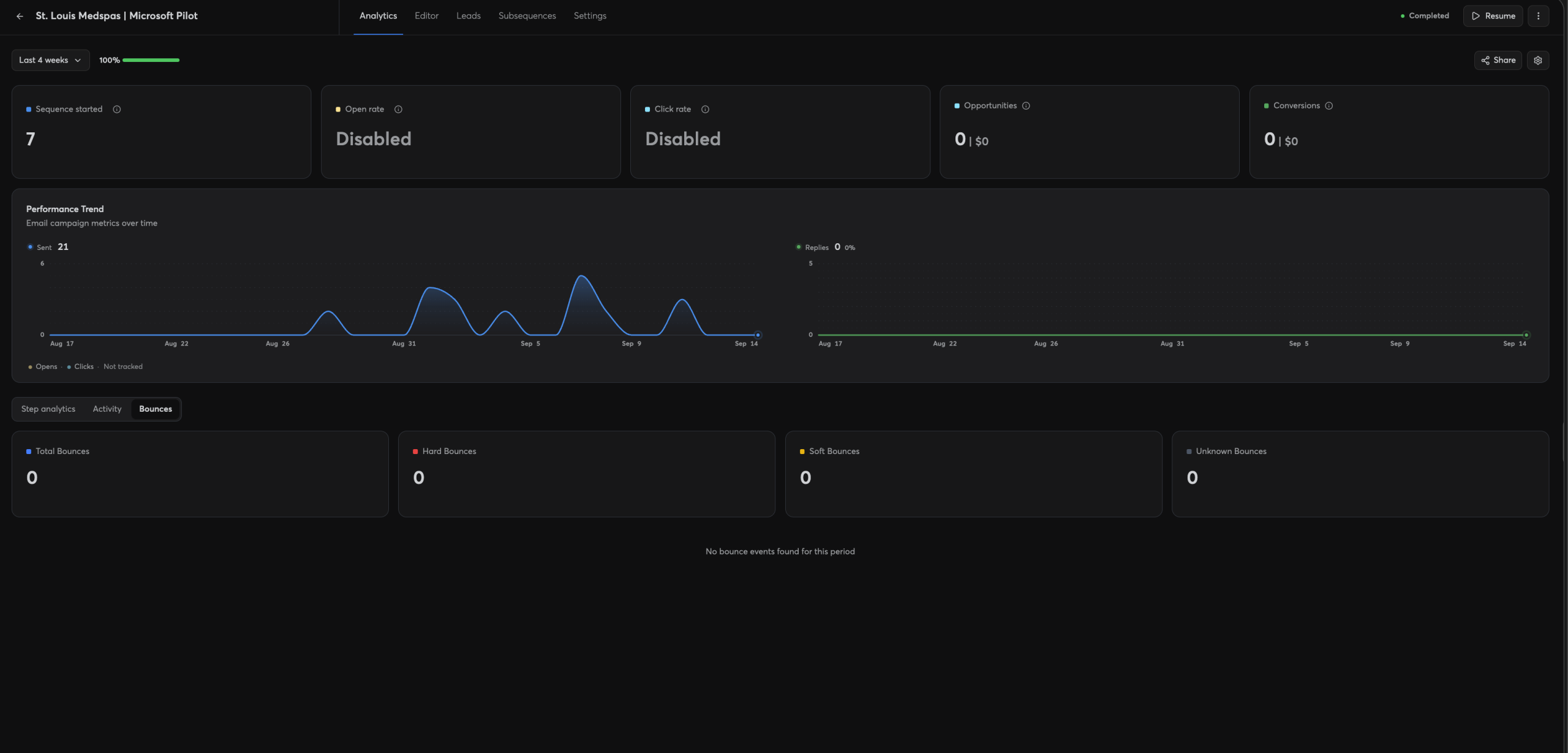Select the Step analytics tab

[x=48, y=409]
